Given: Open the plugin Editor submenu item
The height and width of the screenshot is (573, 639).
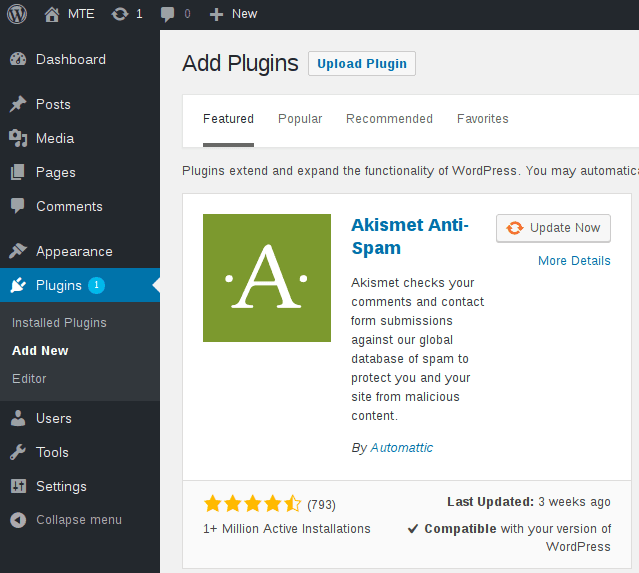Looking at the screenshot, I should pyautogui.click(x=29, y=379).
